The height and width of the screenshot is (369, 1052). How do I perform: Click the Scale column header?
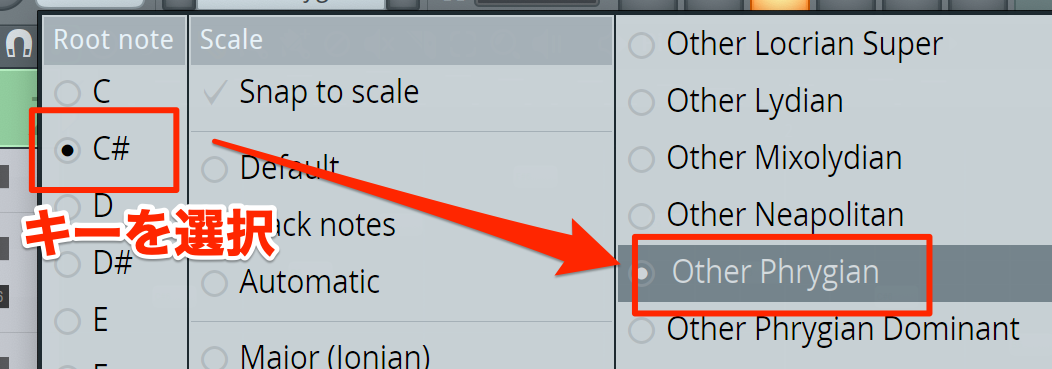[x=401, y=40]
